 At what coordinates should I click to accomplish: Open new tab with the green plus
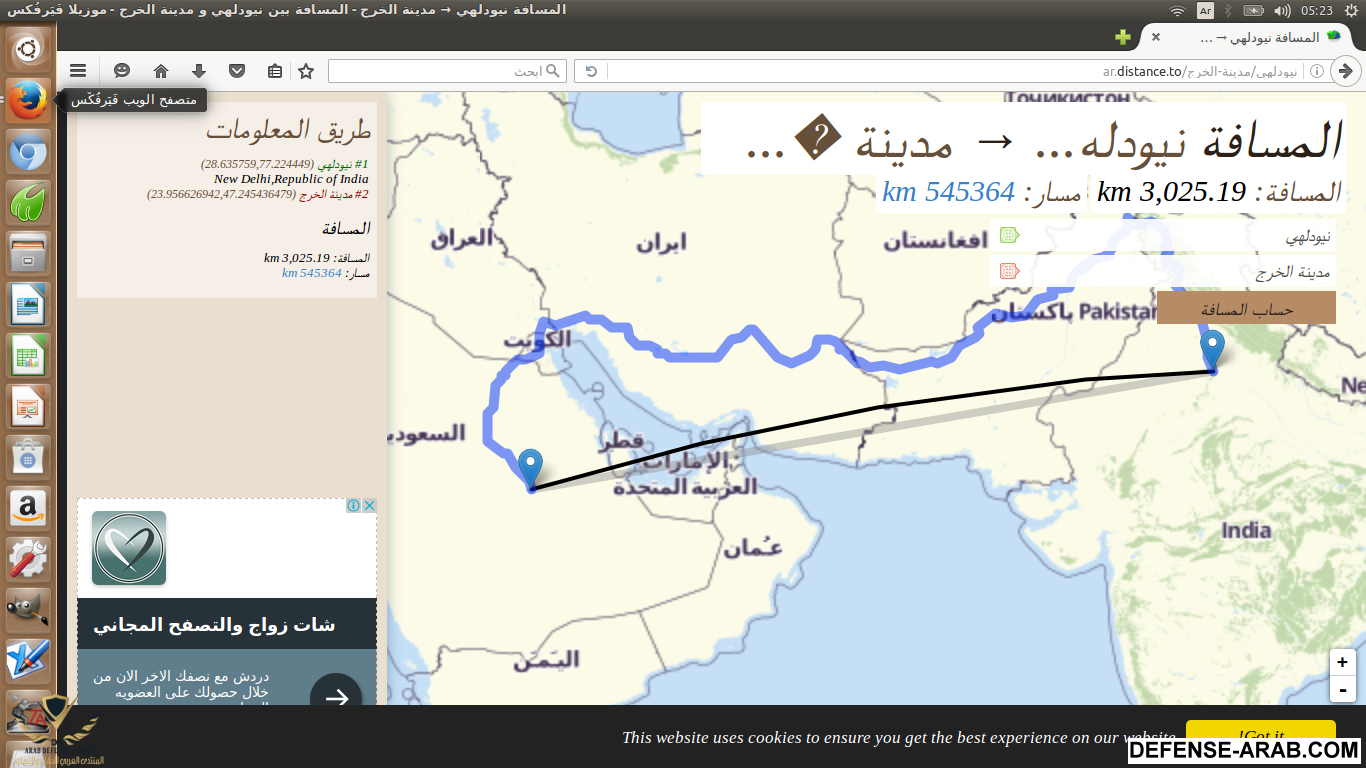coord(1123,37)
